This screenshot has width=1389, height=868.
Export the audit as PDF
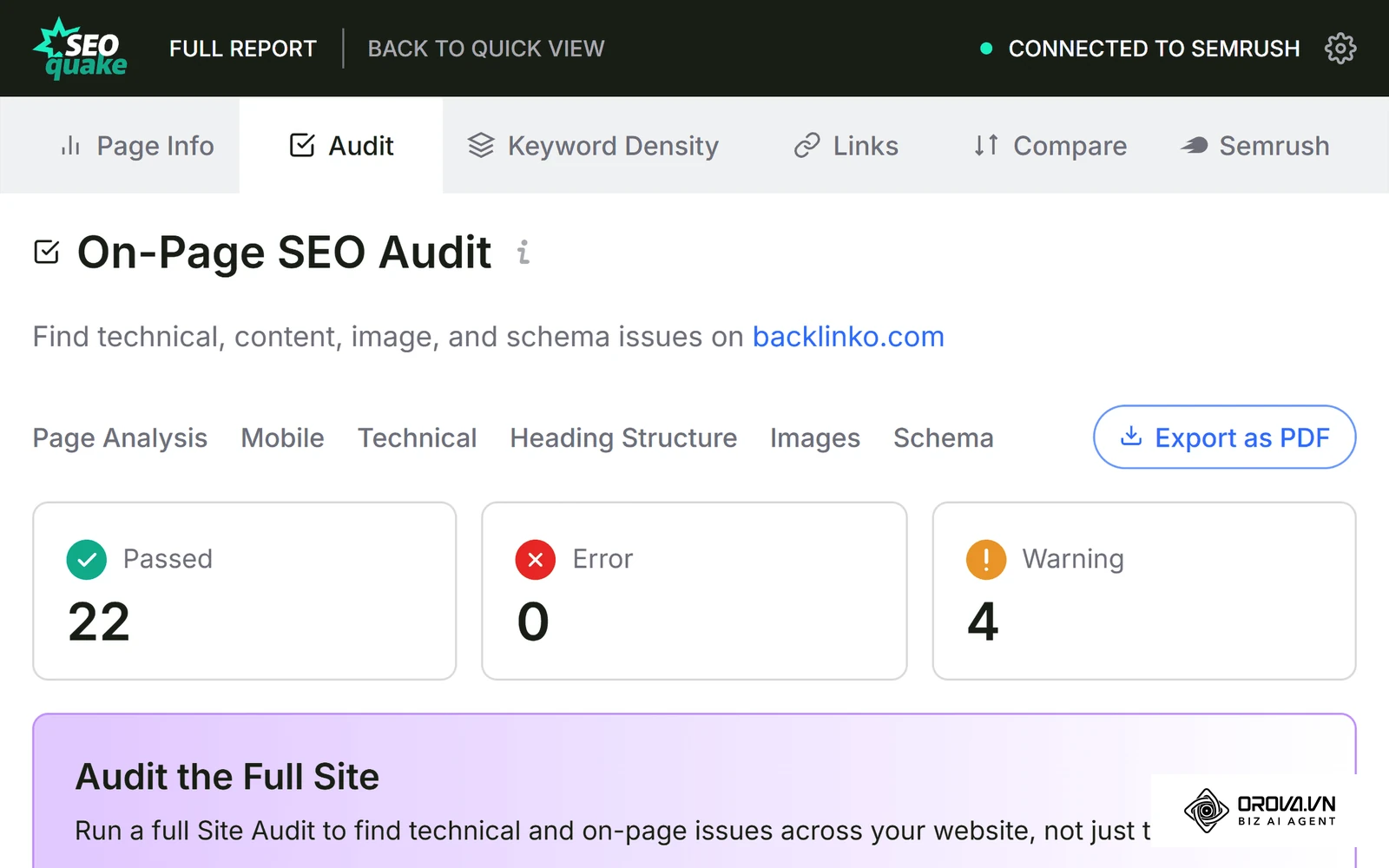click(x=1224, y=437)
